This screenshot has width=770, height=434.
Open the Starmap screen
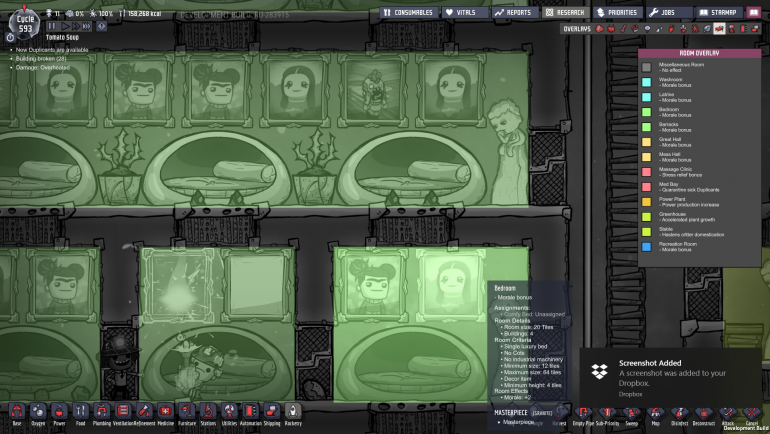click(x=718, y=12)
